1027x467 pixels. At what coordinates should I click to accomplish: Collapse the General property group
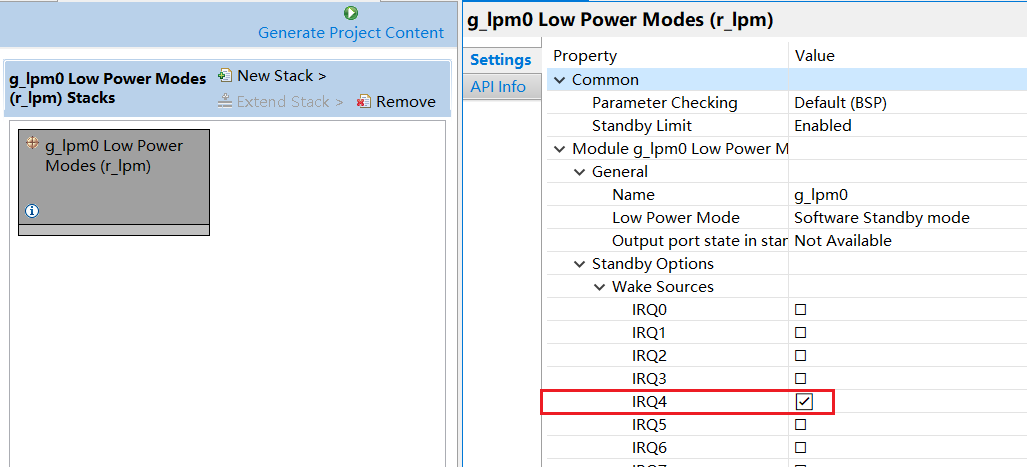pos(579,172)
